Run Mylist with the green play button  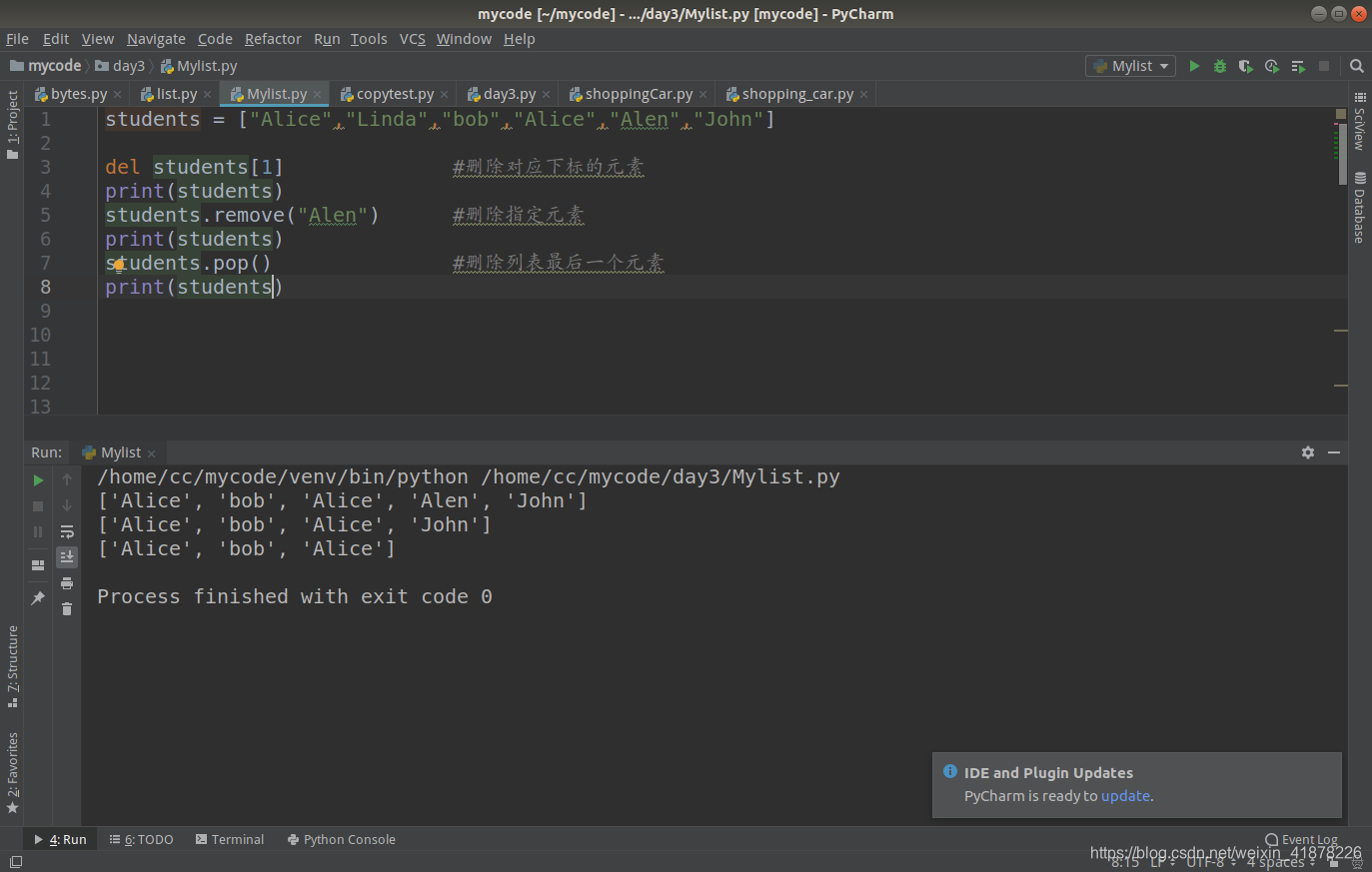[x=1194, y=66]
